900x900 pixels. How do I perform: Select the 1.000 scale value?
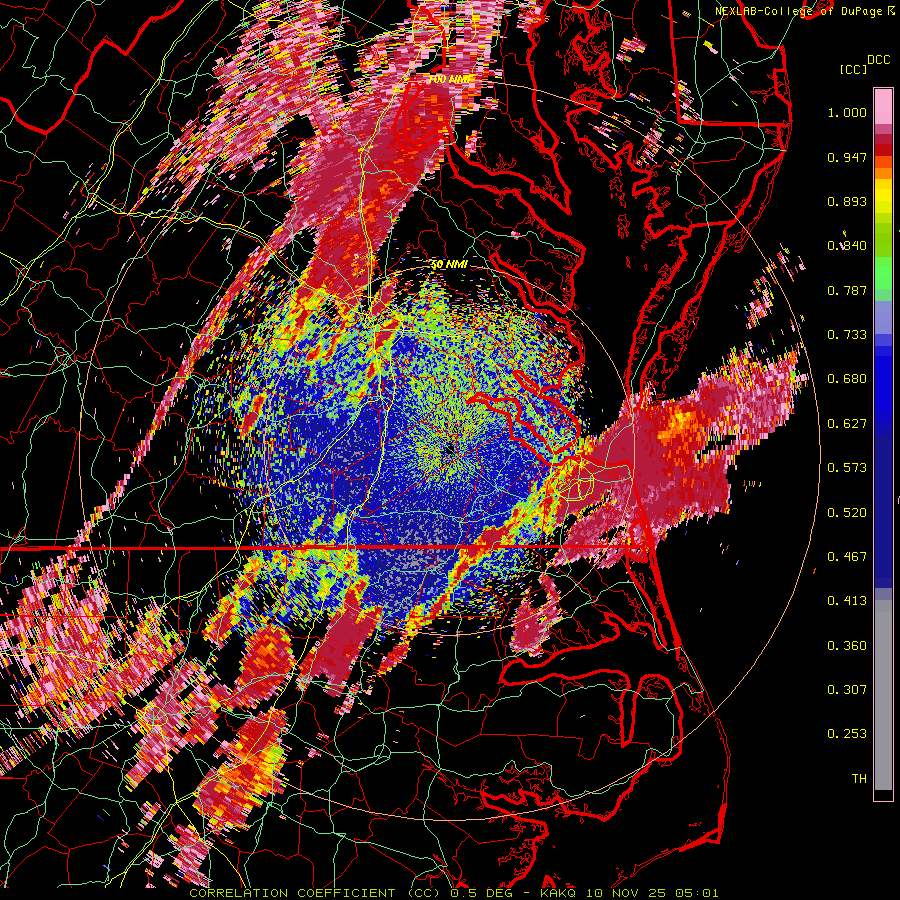point(847,112)
